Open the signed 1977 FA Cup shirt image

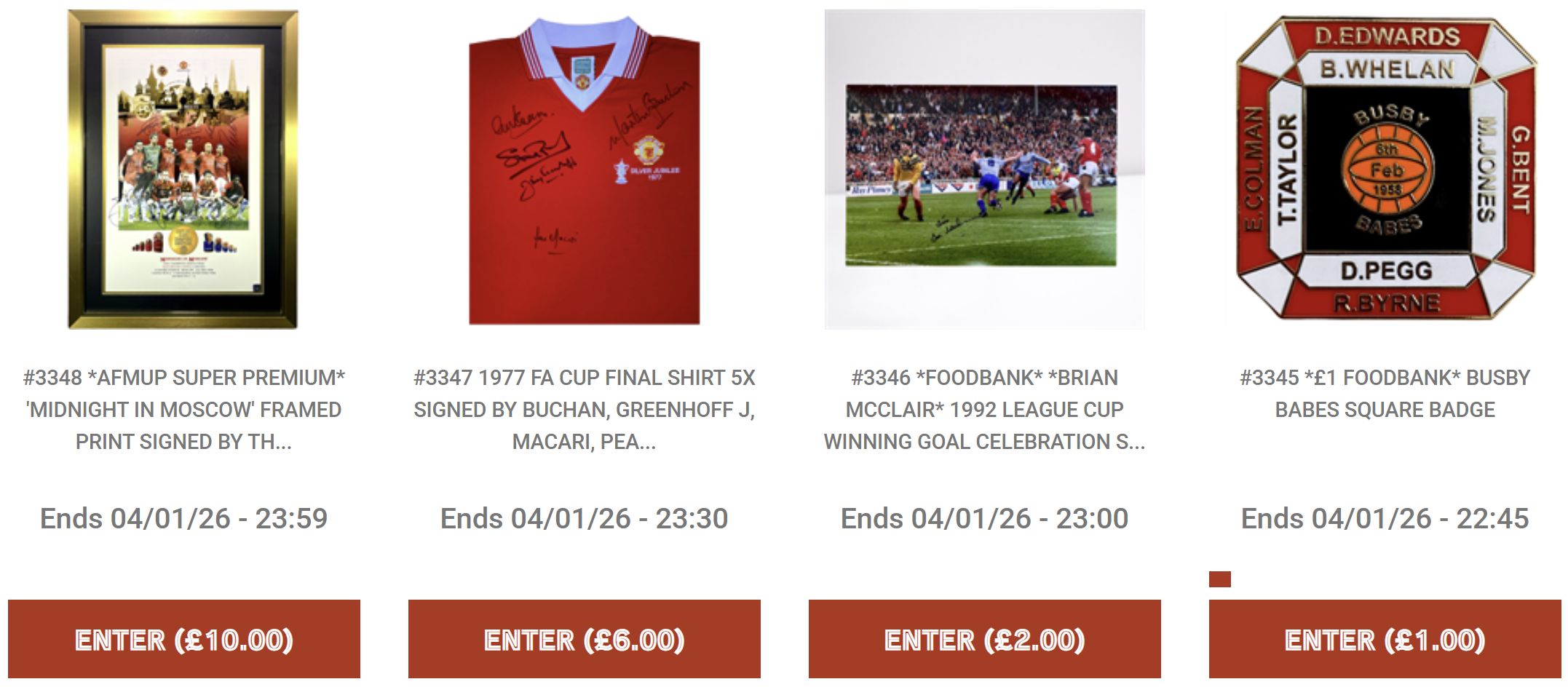click(584, 170)
